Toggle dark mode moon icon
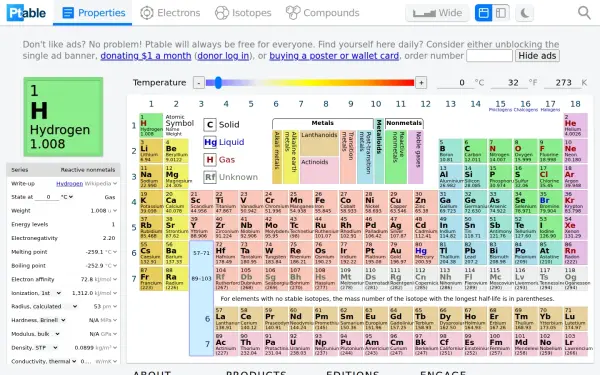Screen dimensions: 600x375 click(x=525, y=13)
